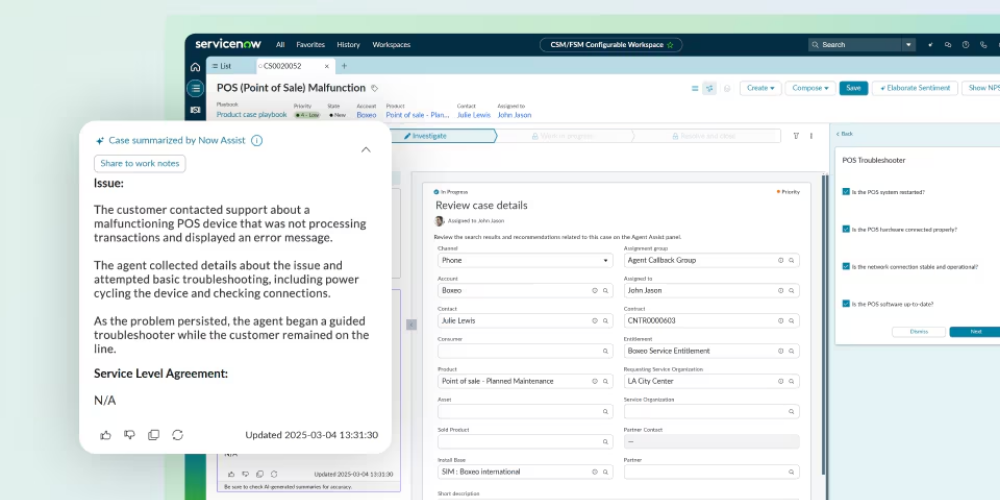Viewport: 1000px width, 500px height.
Task: Click the filter icon beside the playbook stages
Action: (796, 136)
